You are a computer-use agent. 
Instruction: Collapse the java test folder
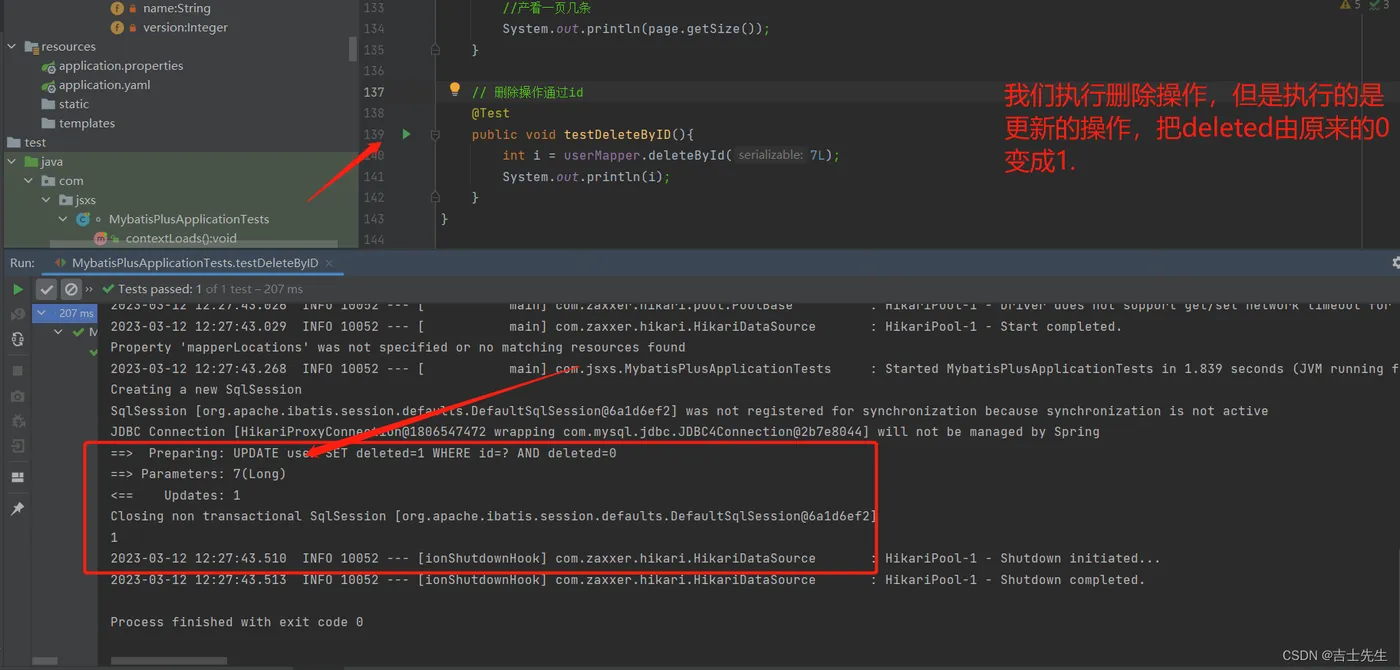[12, 162]
